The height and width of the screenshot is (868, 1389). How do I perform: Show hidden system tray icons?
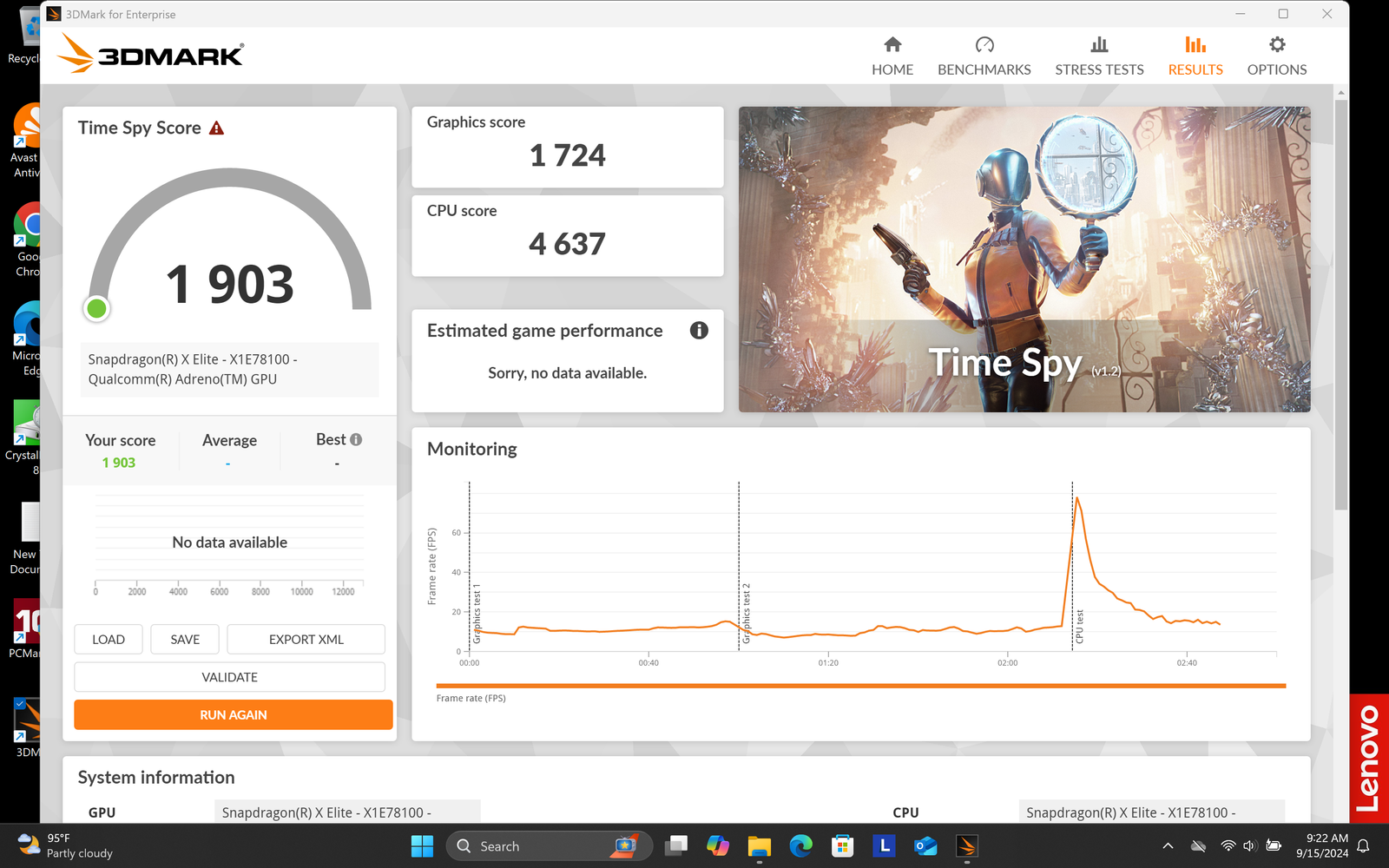pyautogui.click(x=1168, y=846)
